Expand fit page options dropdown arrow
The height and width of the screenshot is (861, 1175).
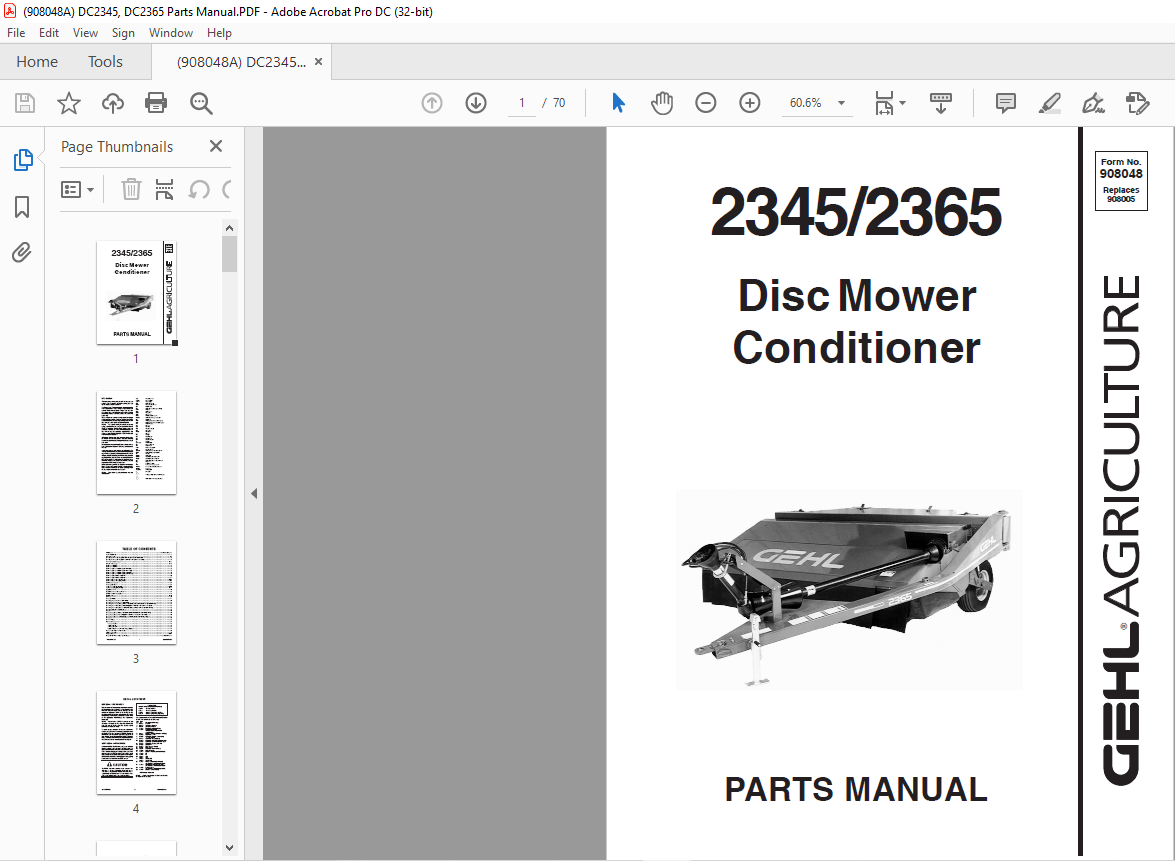902,103
